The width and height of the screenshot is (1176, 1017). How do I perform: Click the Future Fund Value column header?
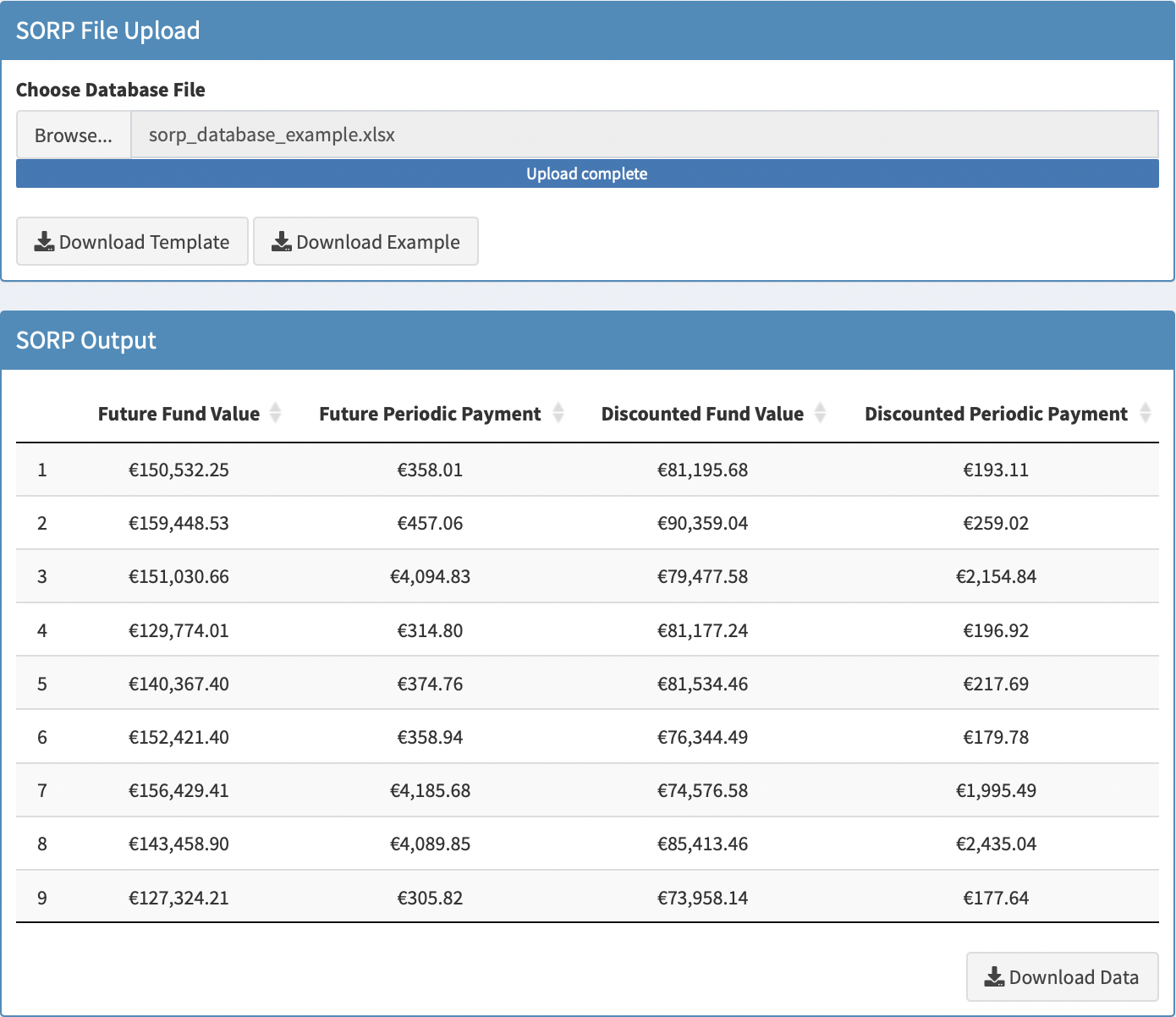(x=179, y=414)
